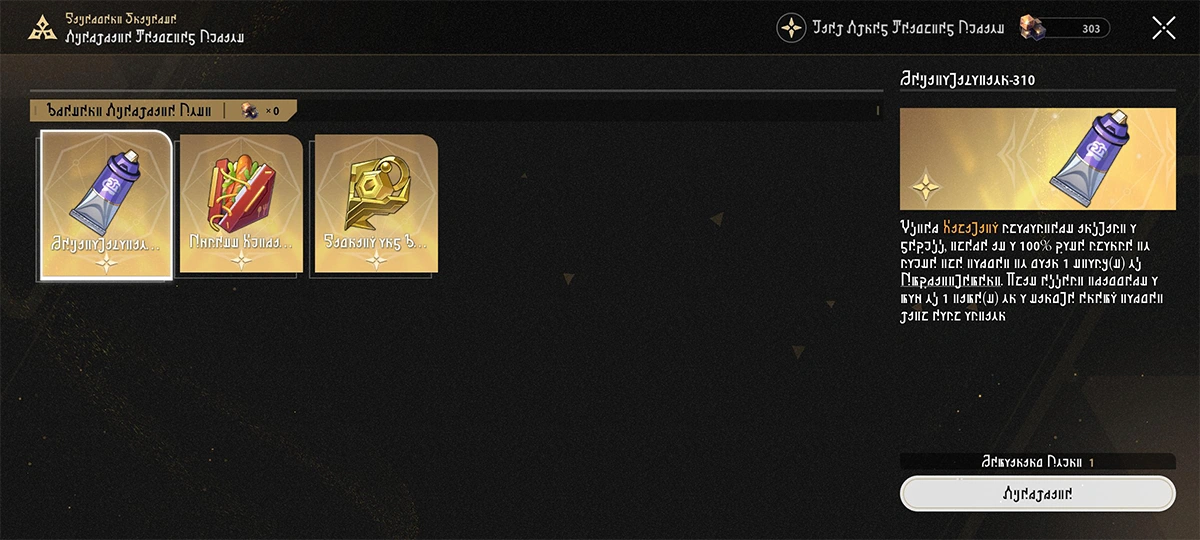Click the triangular emblem logo in the header
Image resolution: width=1200 pixels, height=540 pixels.
(42, 28)
